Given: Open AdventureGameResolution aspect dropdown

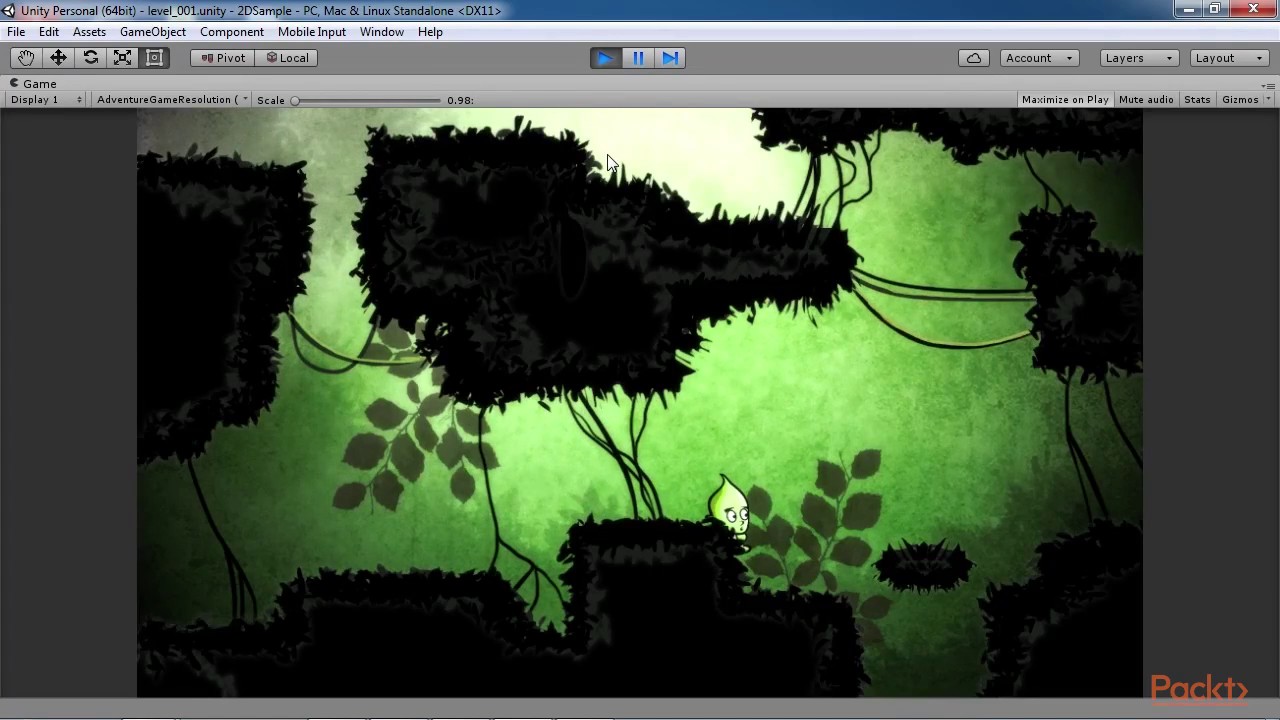Looking at the screenshot, I should click(x=171, y=100).
